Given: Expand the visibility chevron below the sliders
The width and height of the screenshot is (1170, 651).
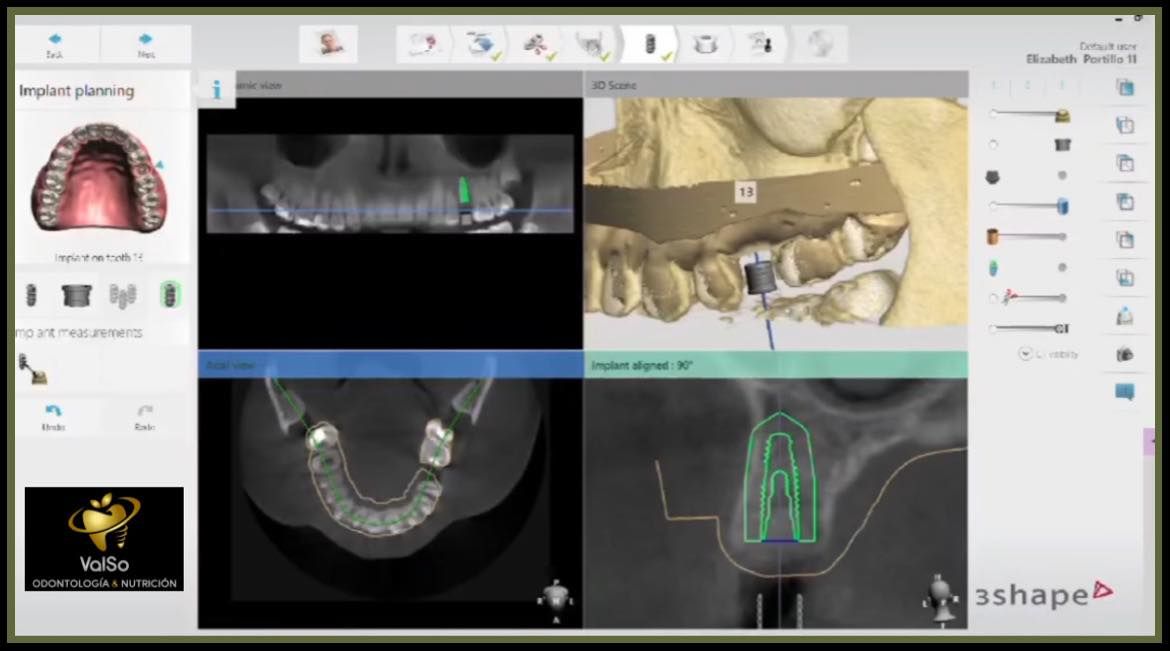Looking at the screenshot, I should (x=1025, y=354).
